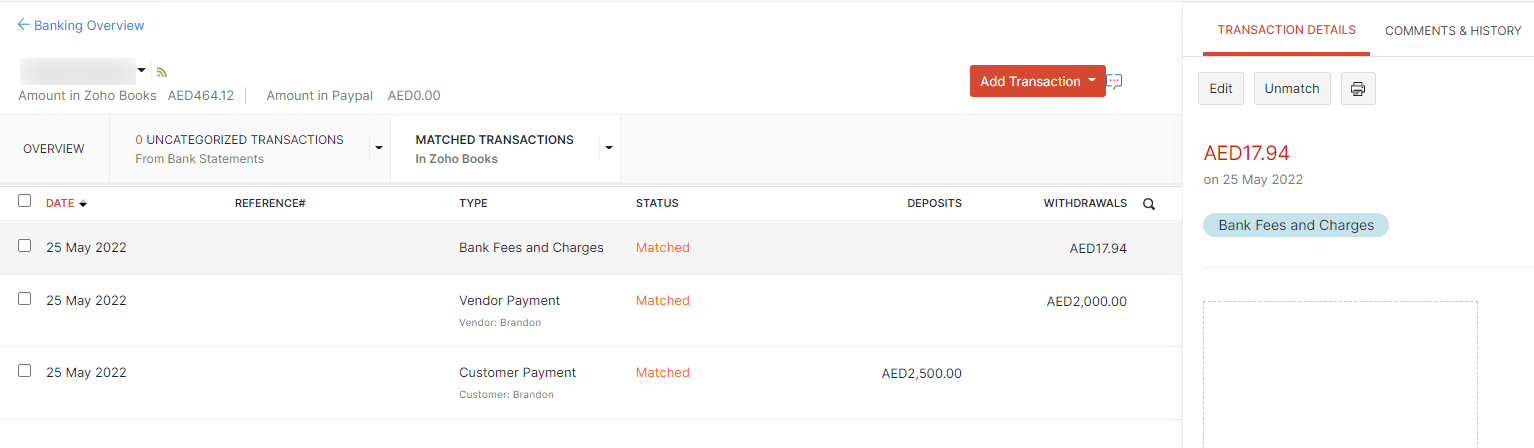The width and height of the screenshot is (1534, 448).
Task: Click the back arrow to Banking Overview
Action: (x=24, y=25)
